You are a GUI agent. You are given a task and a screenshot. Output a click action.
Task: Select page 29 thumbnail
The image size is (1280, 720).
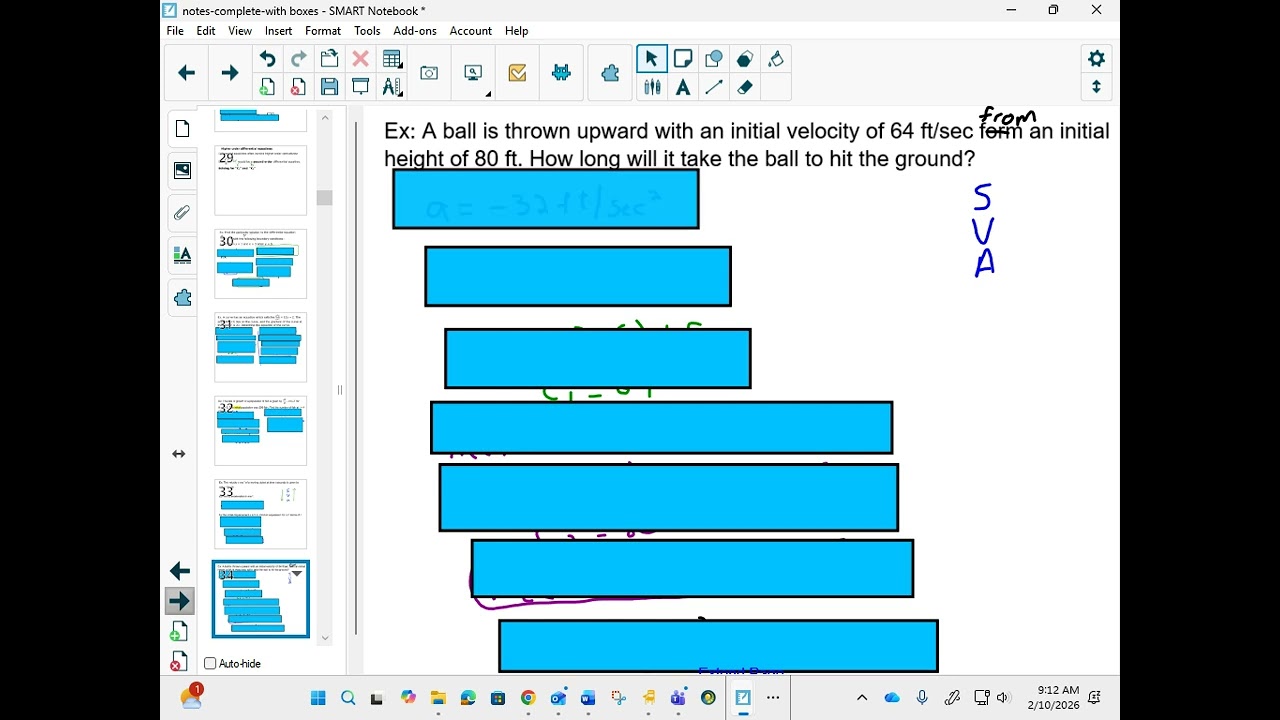coord(261,180)
